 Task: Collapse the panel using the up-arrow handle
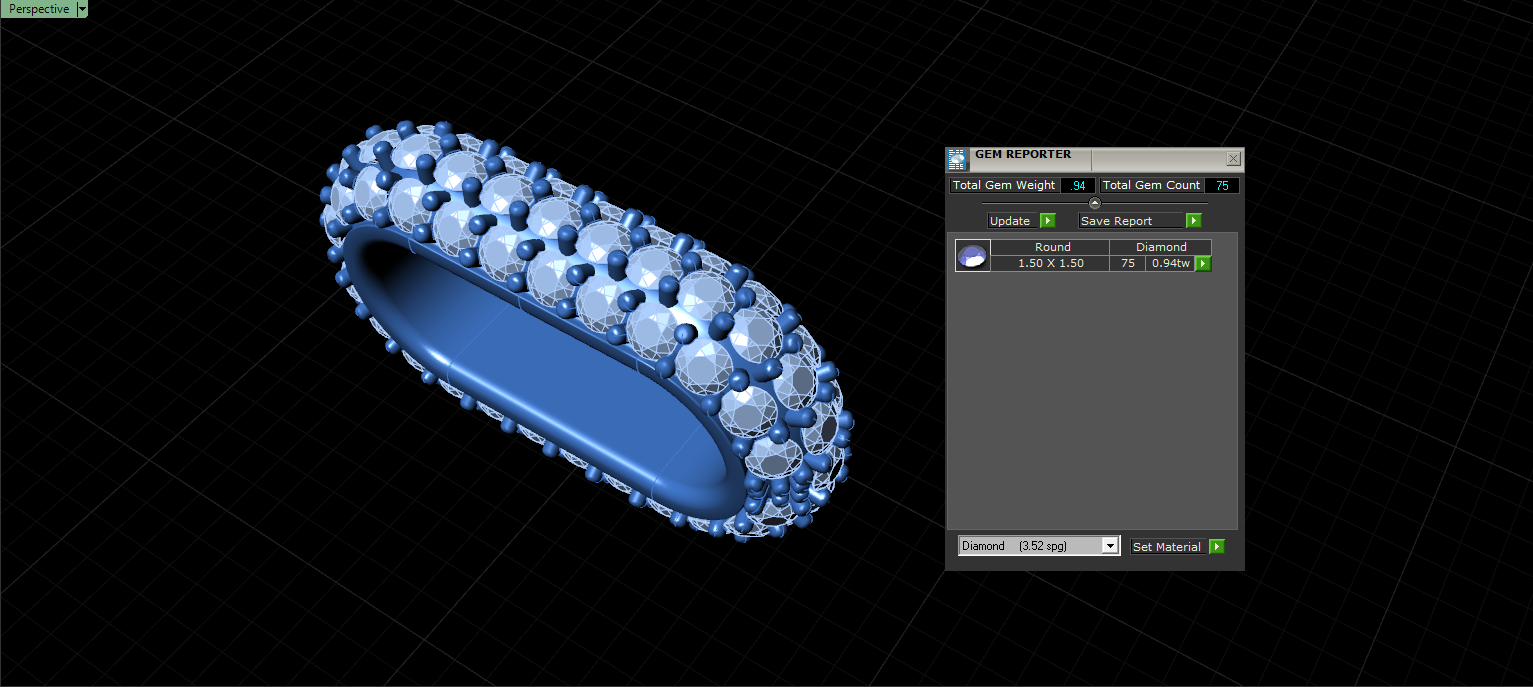1094,203
